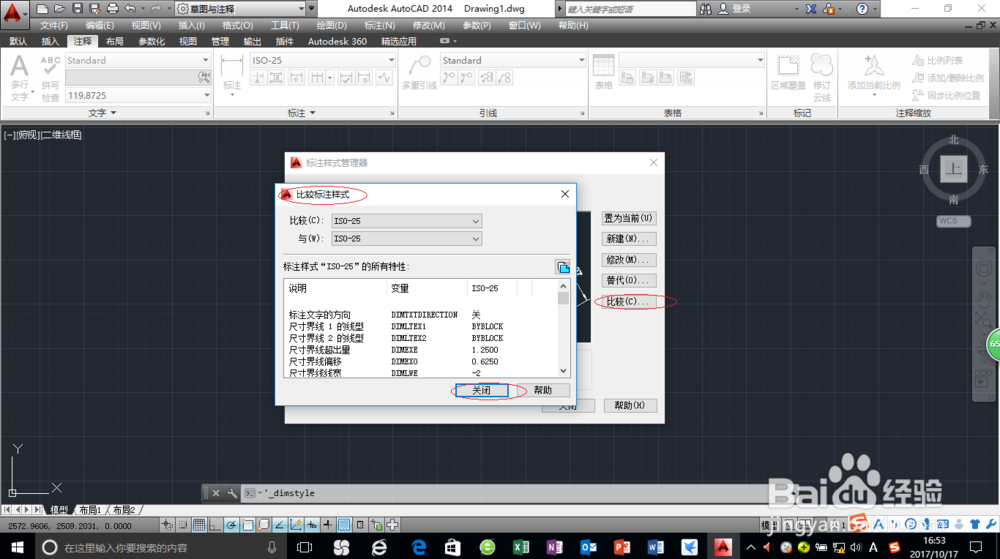This screenshot has width=1000, height=559.
Task: Click 比较(C)... in dimension style manager
Action: (628, 301)
